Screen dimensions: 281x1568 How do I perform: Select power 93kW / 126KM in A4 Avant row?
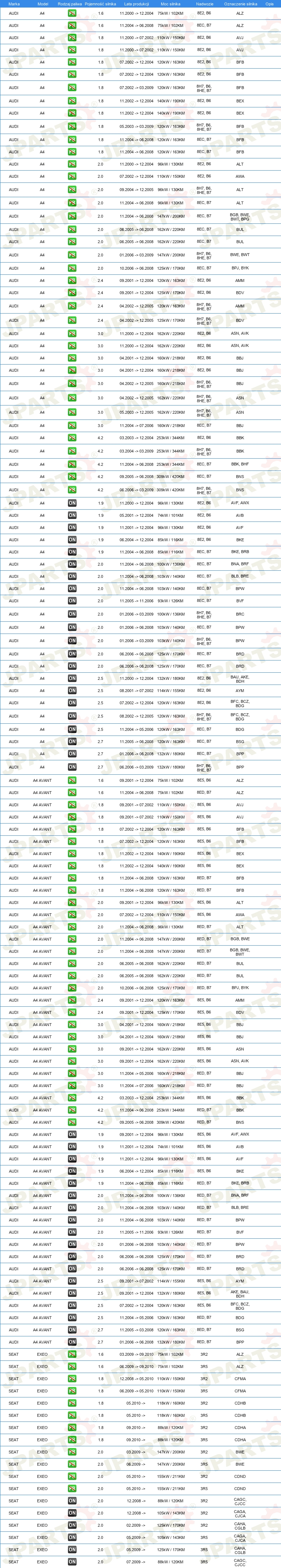pyautogui.click(x=171, y=1232)
